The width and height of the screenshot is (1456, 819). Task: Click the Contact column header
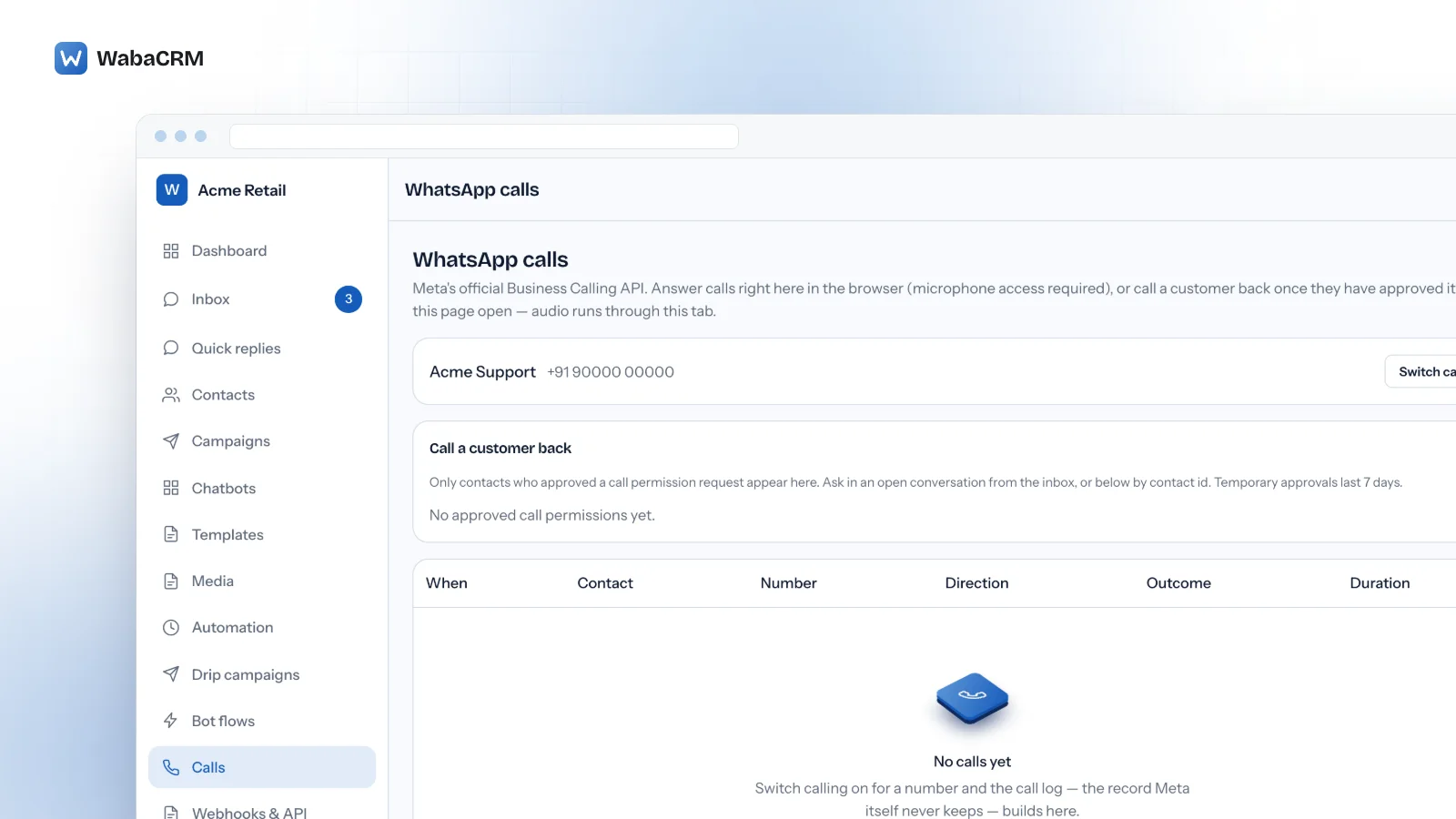605,583
